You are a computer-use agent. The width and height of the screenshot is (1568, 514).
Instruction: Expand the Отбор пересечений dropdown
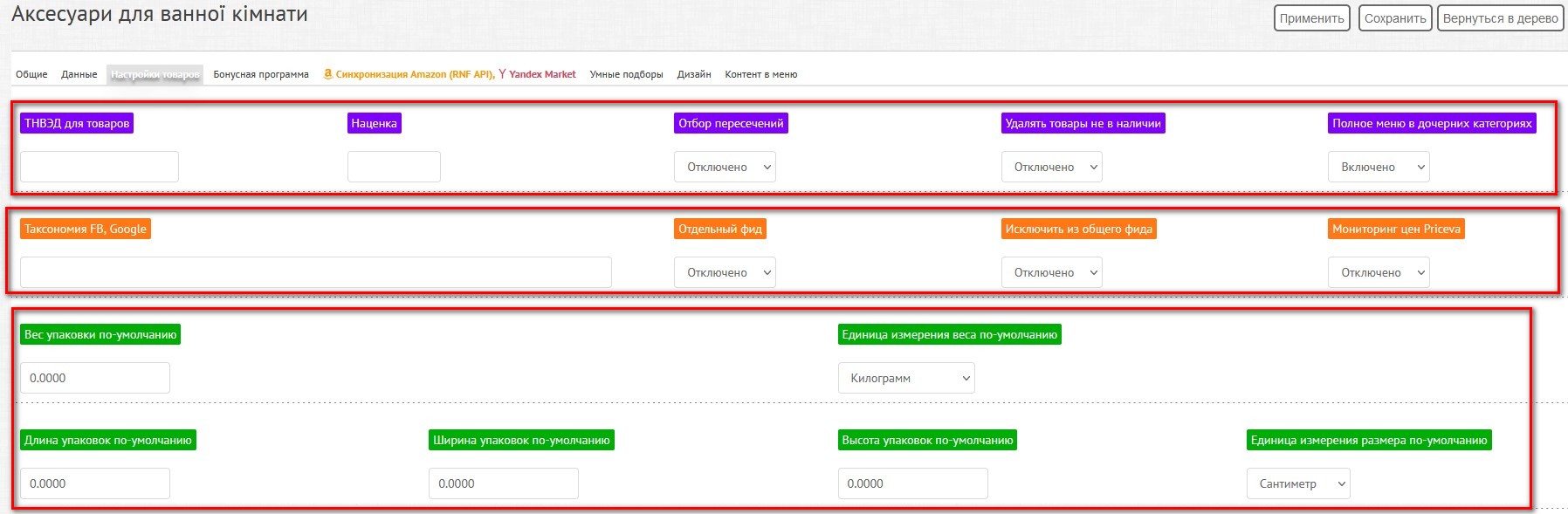point(725,167)
